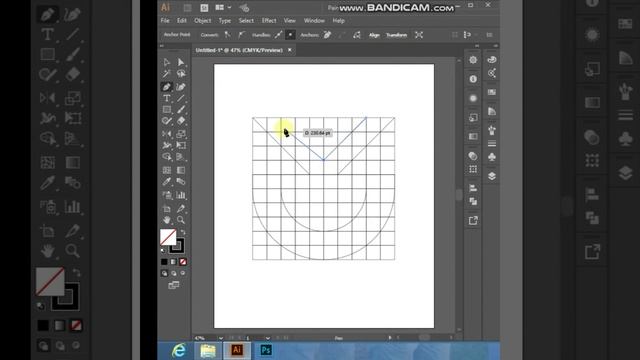The width and height of the screenshot is (640, 360).
Task: Hide handles for selected anchor points
Action: (290, 35)
